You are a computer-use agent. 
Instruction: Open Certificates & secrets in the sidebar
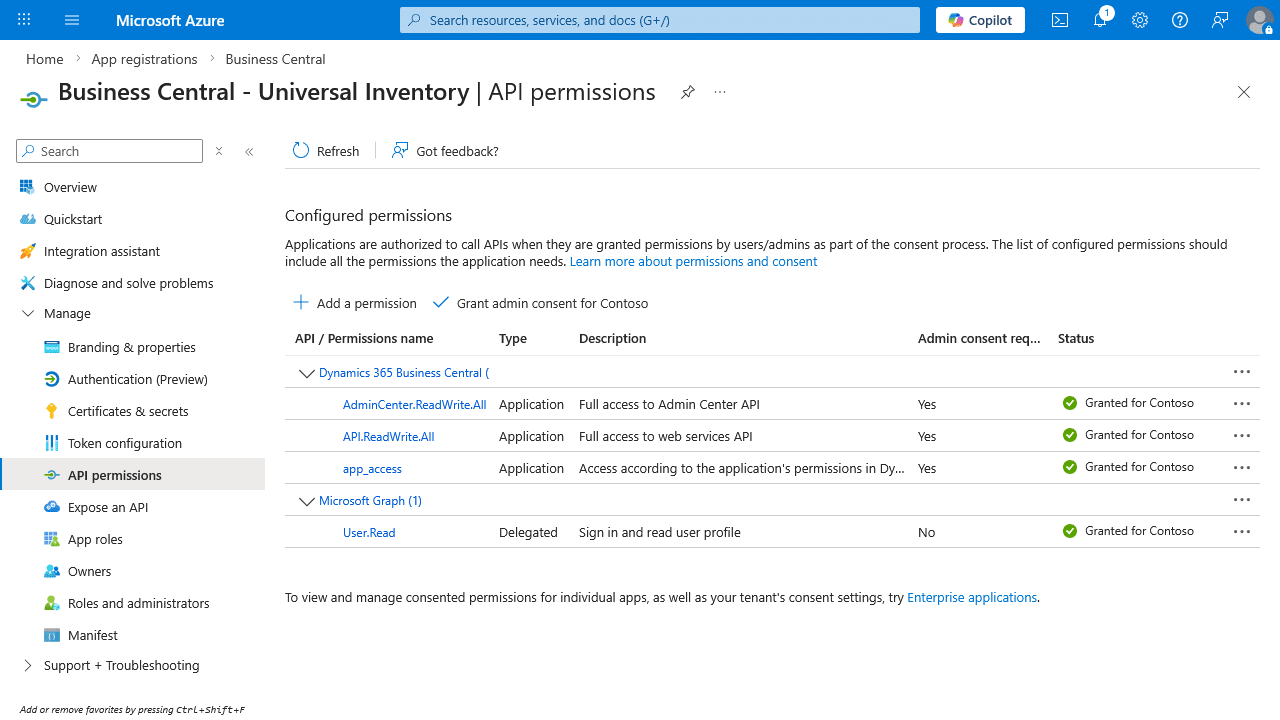pyautogui.click(x=128, y=412)
